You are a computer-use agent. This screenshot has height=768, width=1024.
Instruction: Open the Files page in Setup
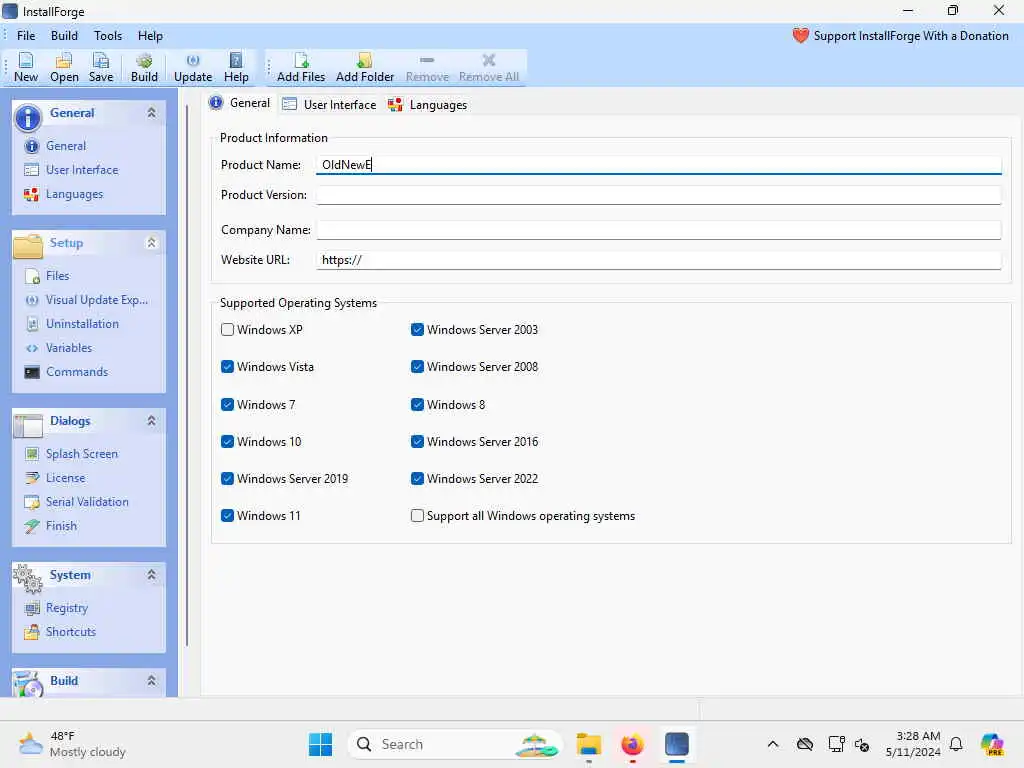point(57,276)
